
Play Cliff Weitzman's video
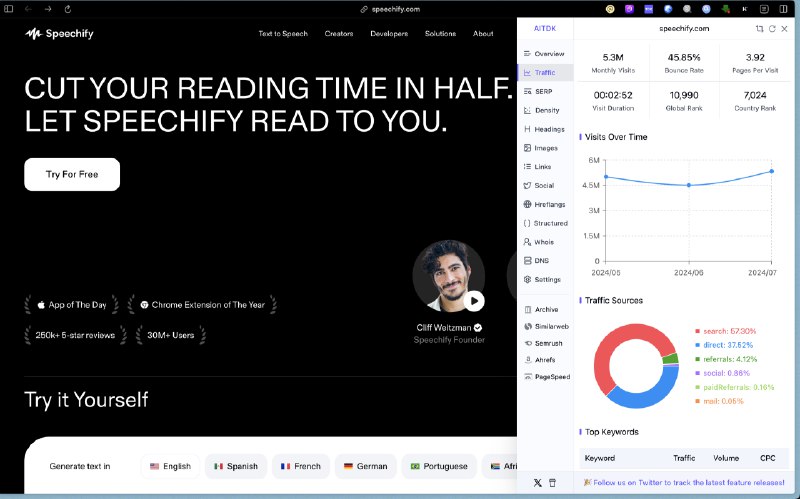click(474, 301)
